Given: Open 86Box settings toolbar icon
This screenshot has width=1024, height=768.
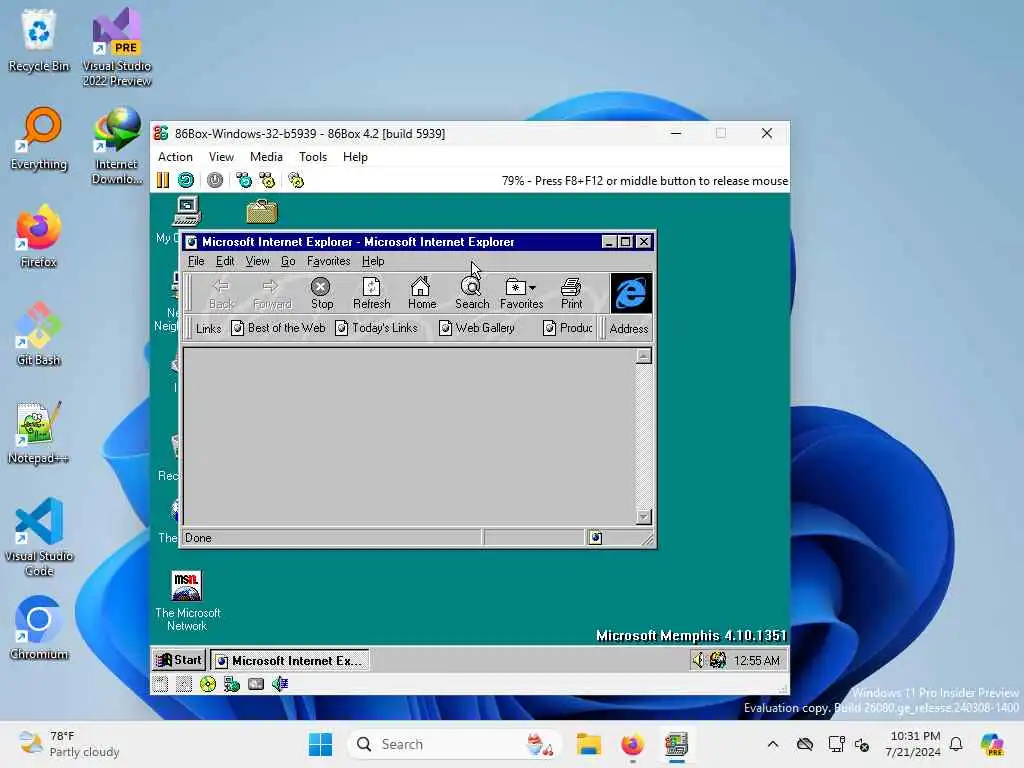Looking at the screenshot, I should pyautogui.click(x=296, y=180).
